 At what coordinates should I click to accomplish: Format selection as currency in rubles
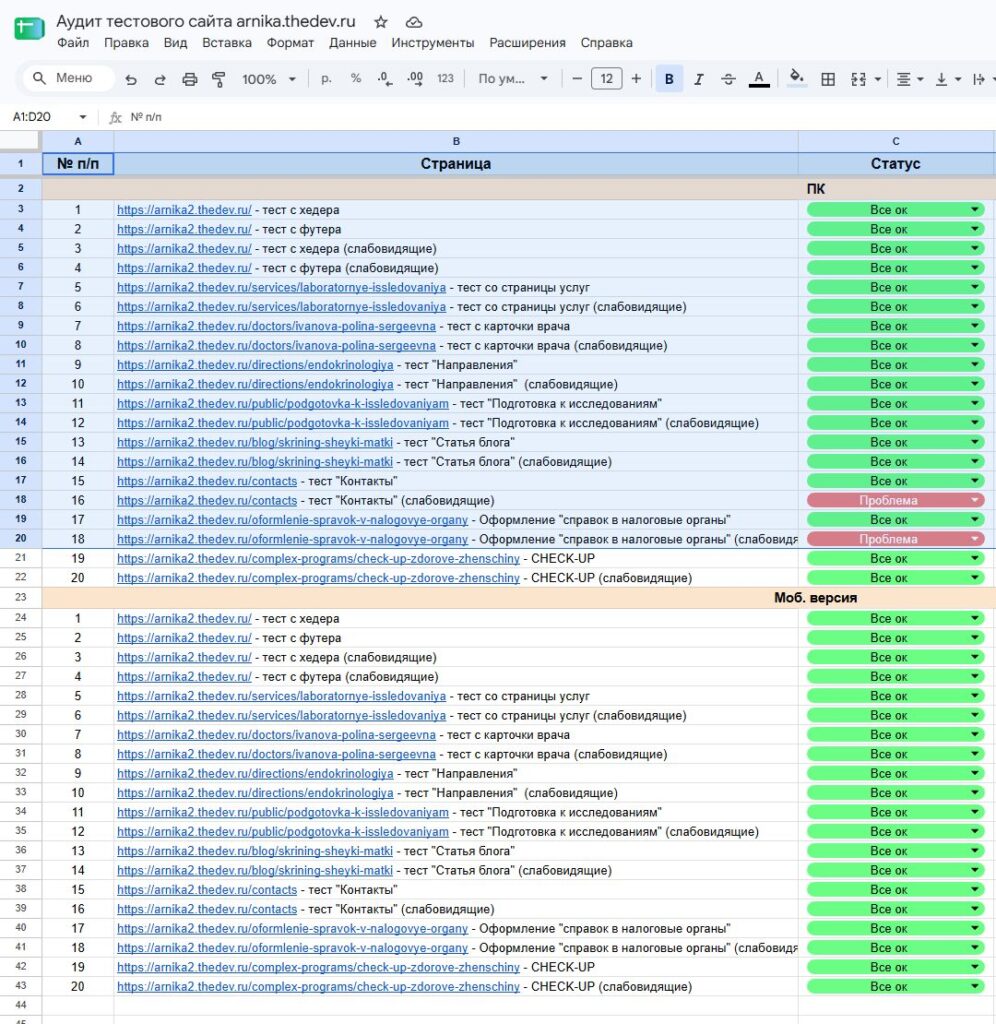pos(327,79)
